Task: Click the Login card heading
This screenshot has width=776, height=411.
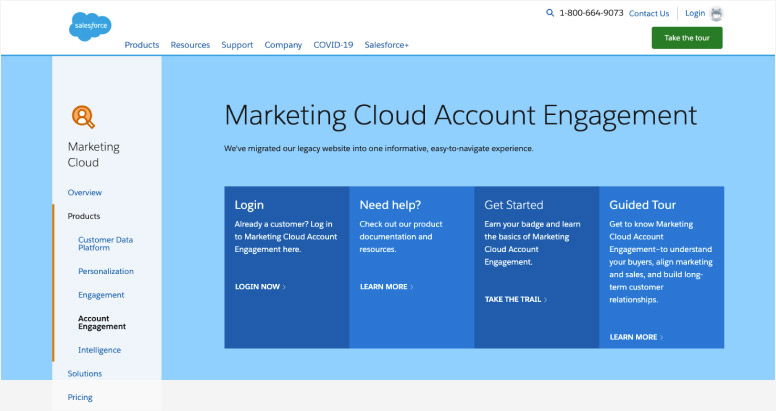Action: 249,205
